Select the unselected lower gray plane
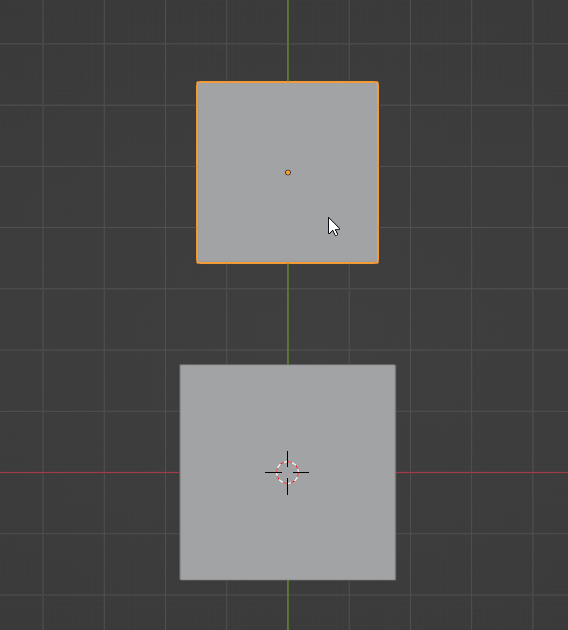Screen dimensions: 568x630 pos(288,472)
